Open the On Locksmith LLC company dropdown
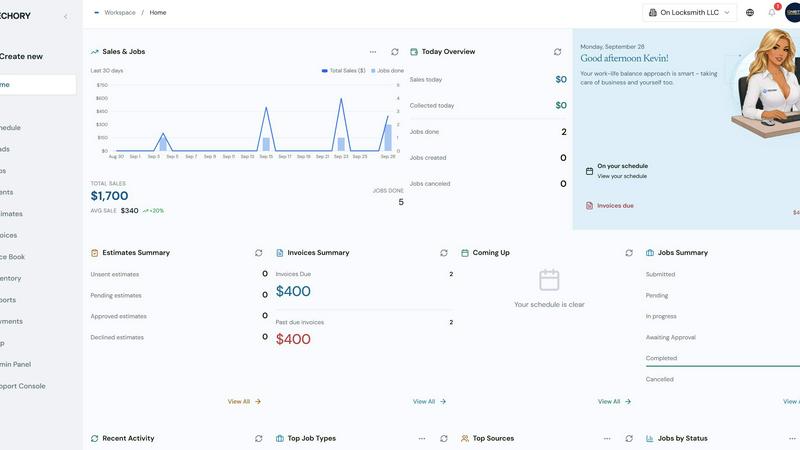This screenshot has width=800, height=450. 689,13
